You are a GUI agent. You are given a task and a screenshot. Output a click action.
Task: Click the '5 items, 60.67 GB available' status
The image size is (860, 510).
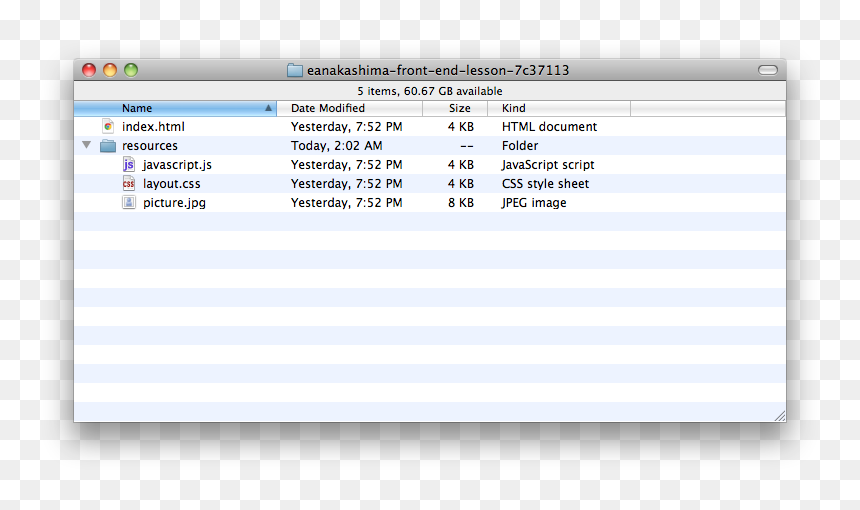point(430,91)
